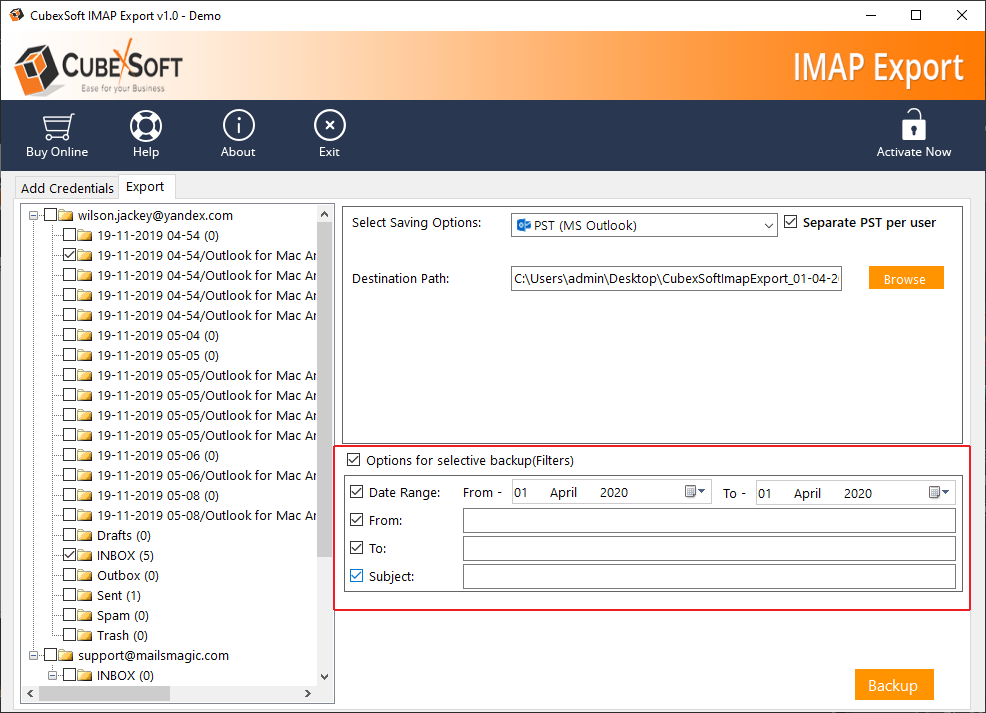986x713 pixels.
Task: Click the support@mailsmagic.com folder icon
Action: point(66,656)
